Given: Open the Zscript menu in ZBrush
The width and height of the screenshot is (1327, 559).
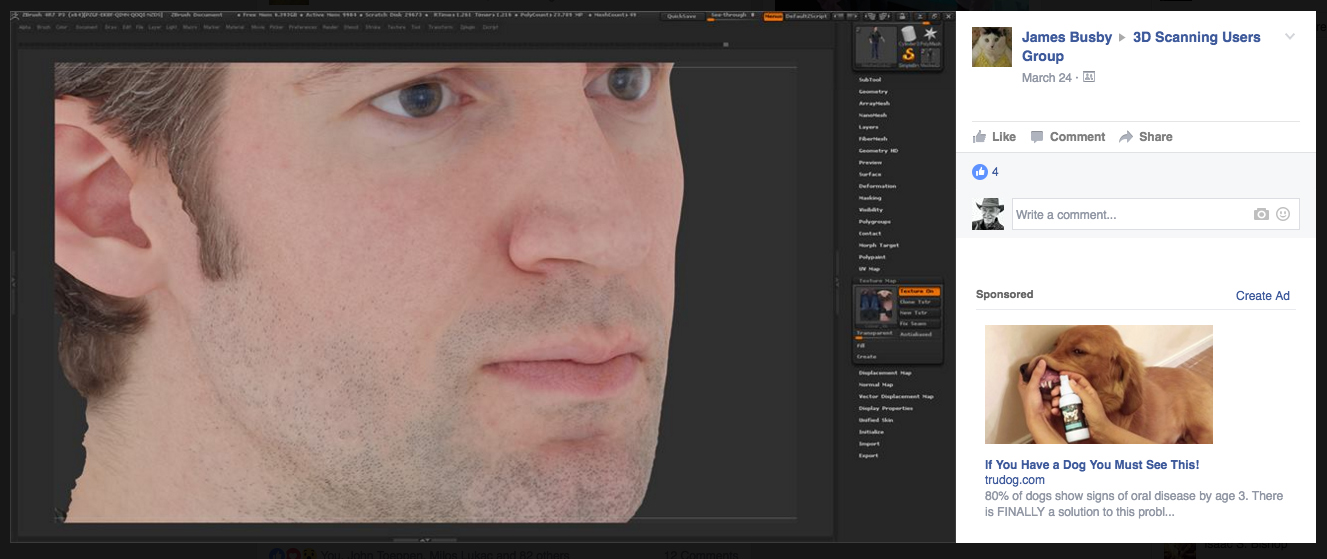Looking at the screenshot, I should pyautogui.click(x=490, y=27).
